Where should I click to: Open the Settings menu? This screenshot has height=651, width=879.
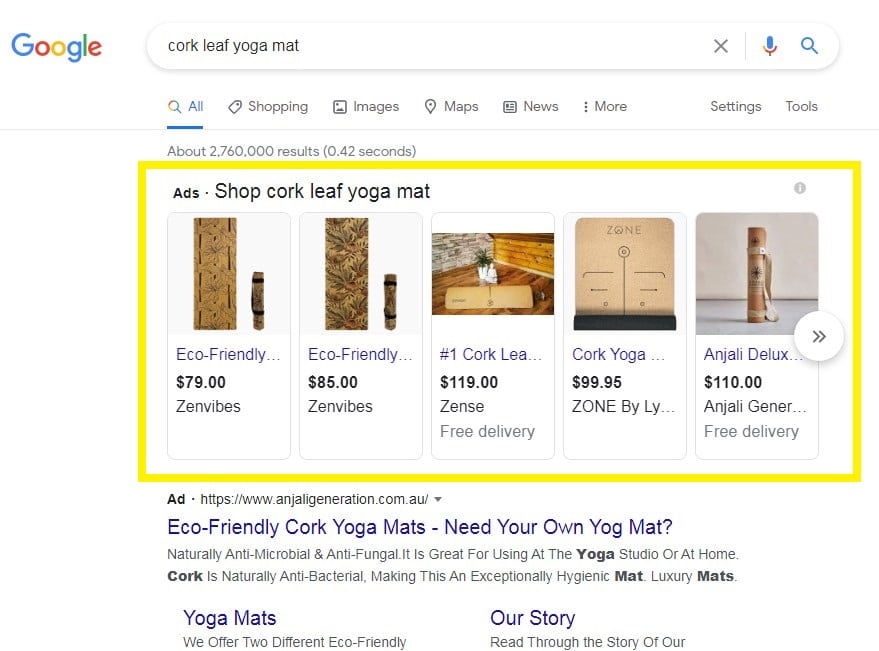[735, 106]
